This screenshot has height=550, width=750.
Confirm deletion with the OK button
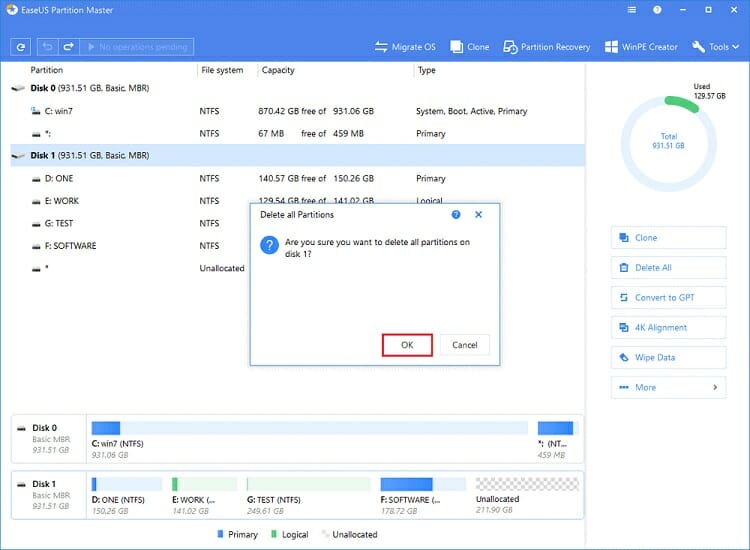pos(407,345)
